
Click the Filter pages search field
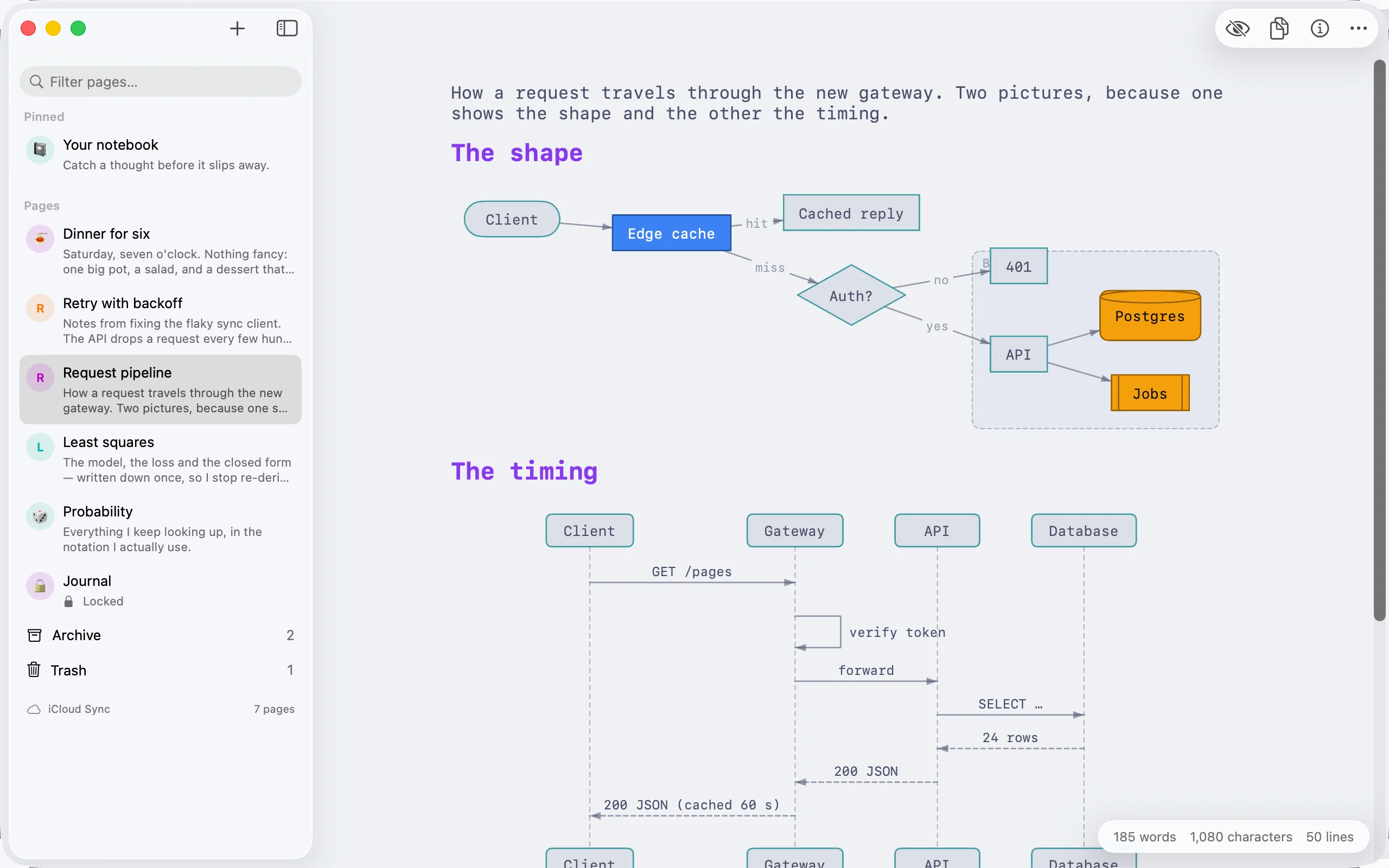point(160,81)
